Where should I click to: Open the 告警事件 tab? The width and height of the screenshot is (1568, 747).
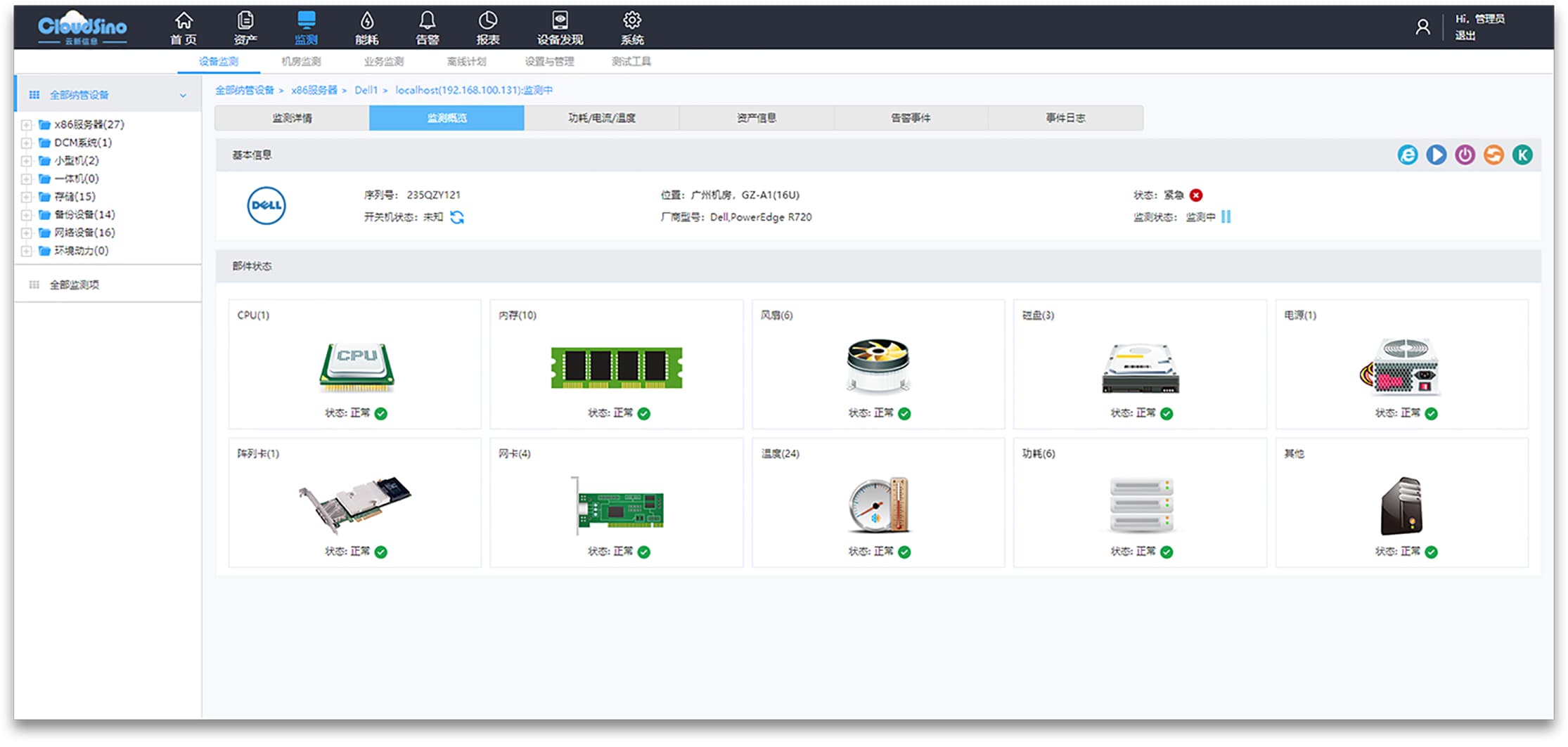[x=911, y=118]
